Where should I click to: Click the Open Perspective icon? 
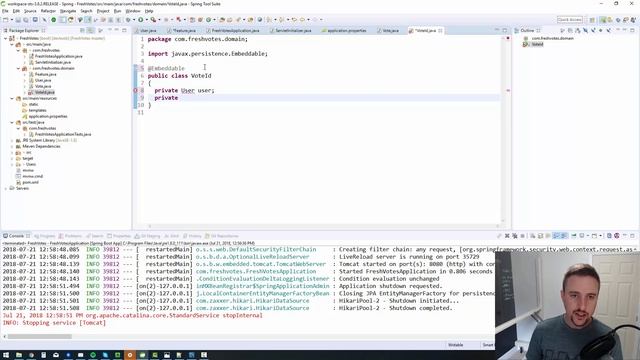pos(592,20)
